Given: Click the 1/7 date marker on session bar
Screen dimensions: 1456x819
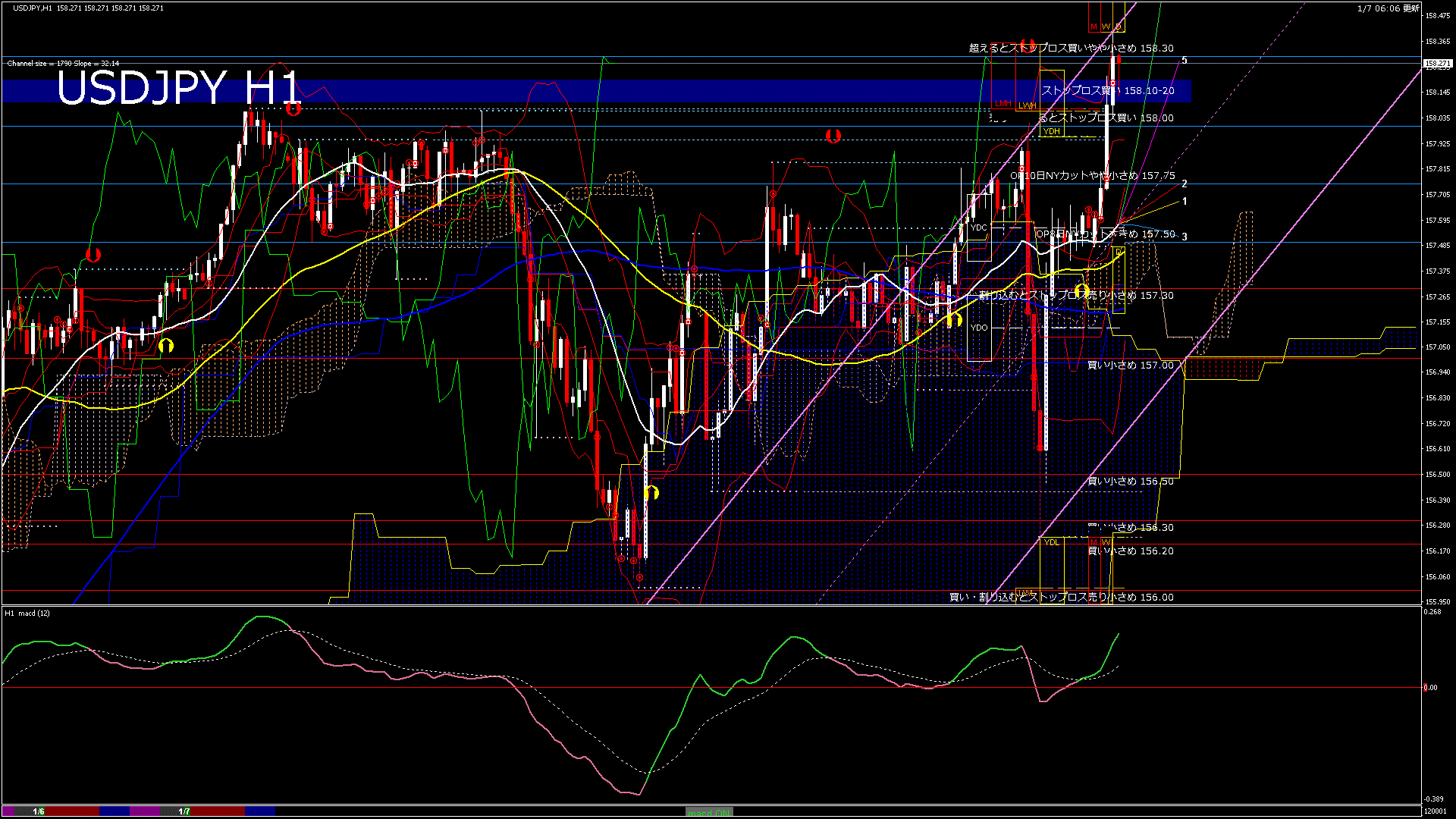Looking at the screenshot, I should point(184,811).
